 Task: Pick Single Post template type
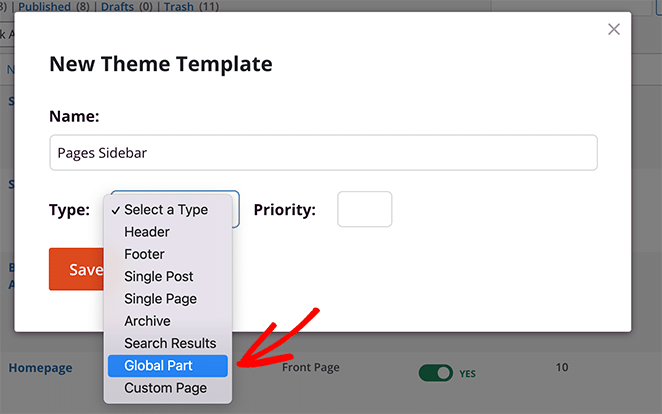click(x=159, y=276)
